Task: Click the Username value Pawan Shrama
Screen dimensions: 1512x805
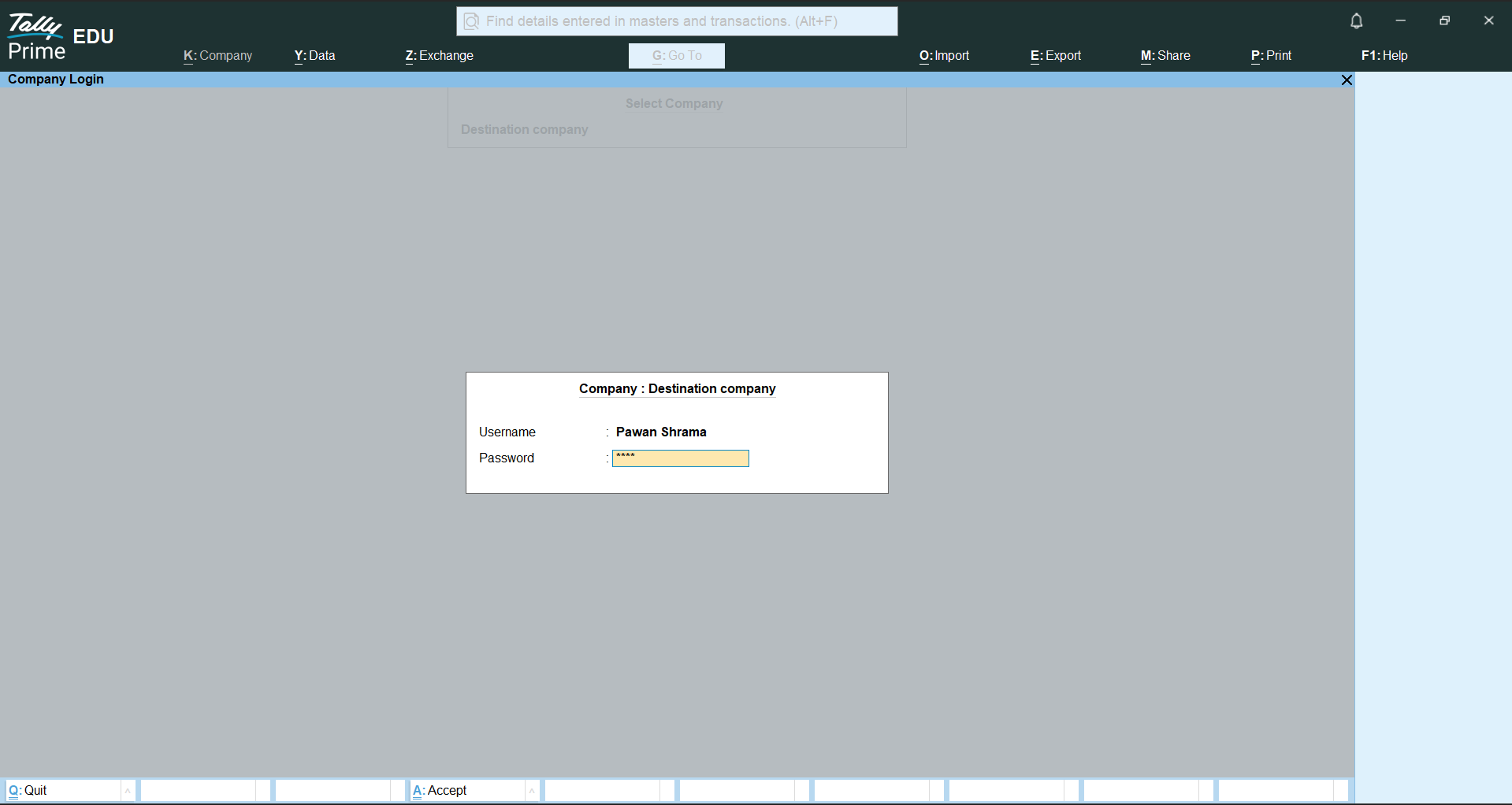Action: [x=661, y=432]
